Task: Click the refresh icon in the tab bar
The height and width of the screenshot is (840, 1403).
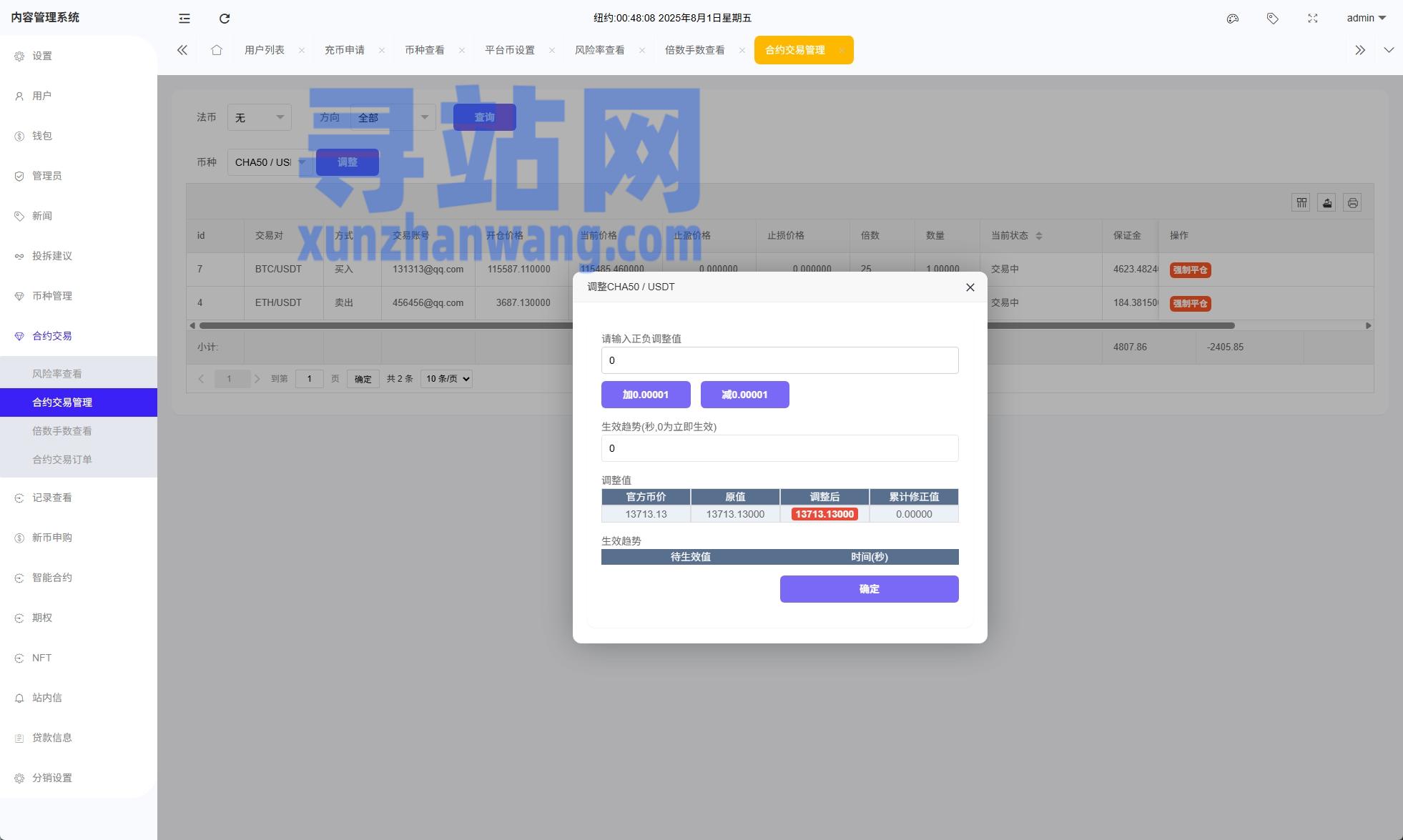Action: click(x=224, y=18)
